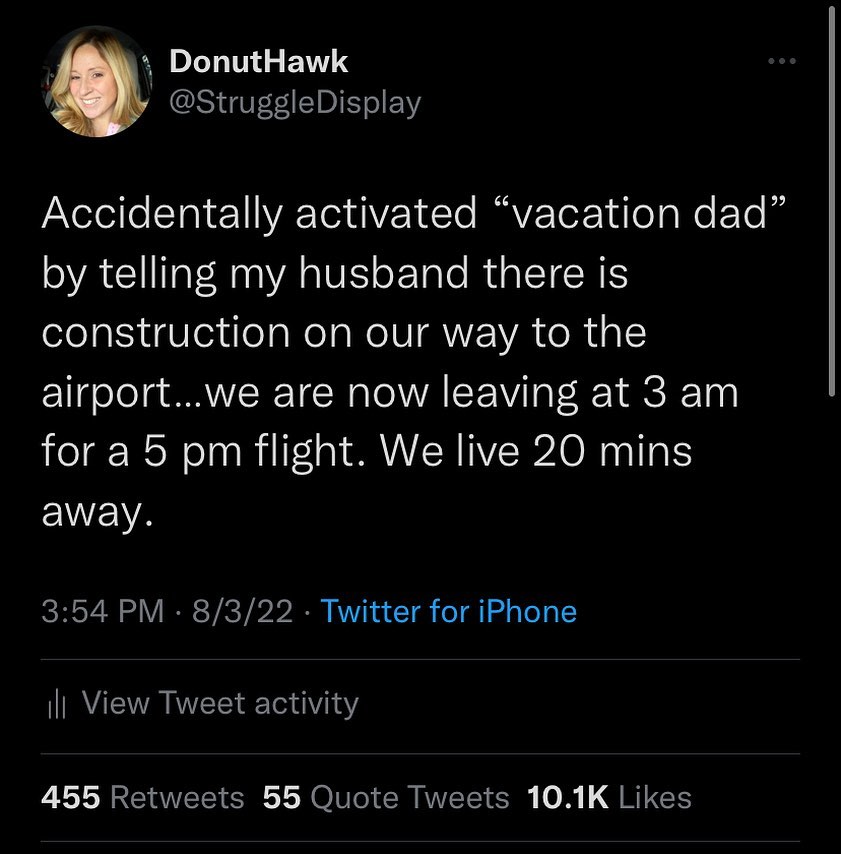Open the 10.1K Likes list

point(609,797)
